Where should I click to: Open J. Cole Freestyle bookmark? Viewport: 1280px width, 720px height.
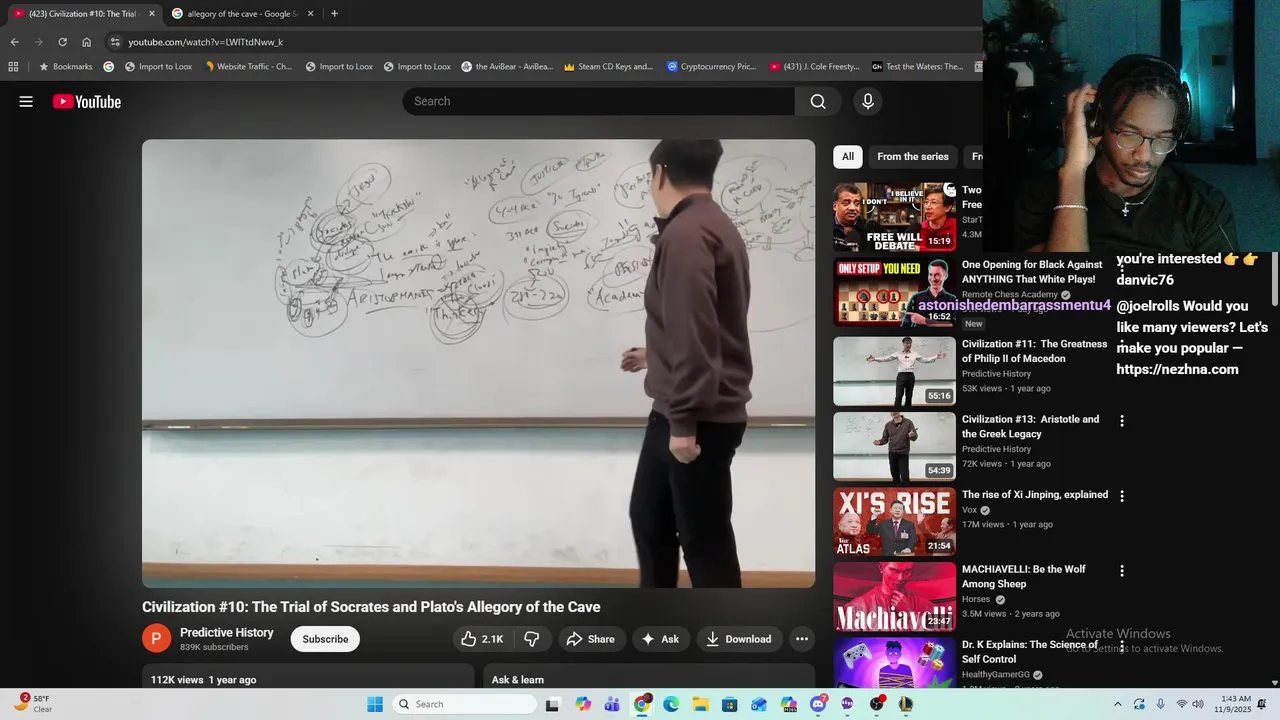click(814, 67)
